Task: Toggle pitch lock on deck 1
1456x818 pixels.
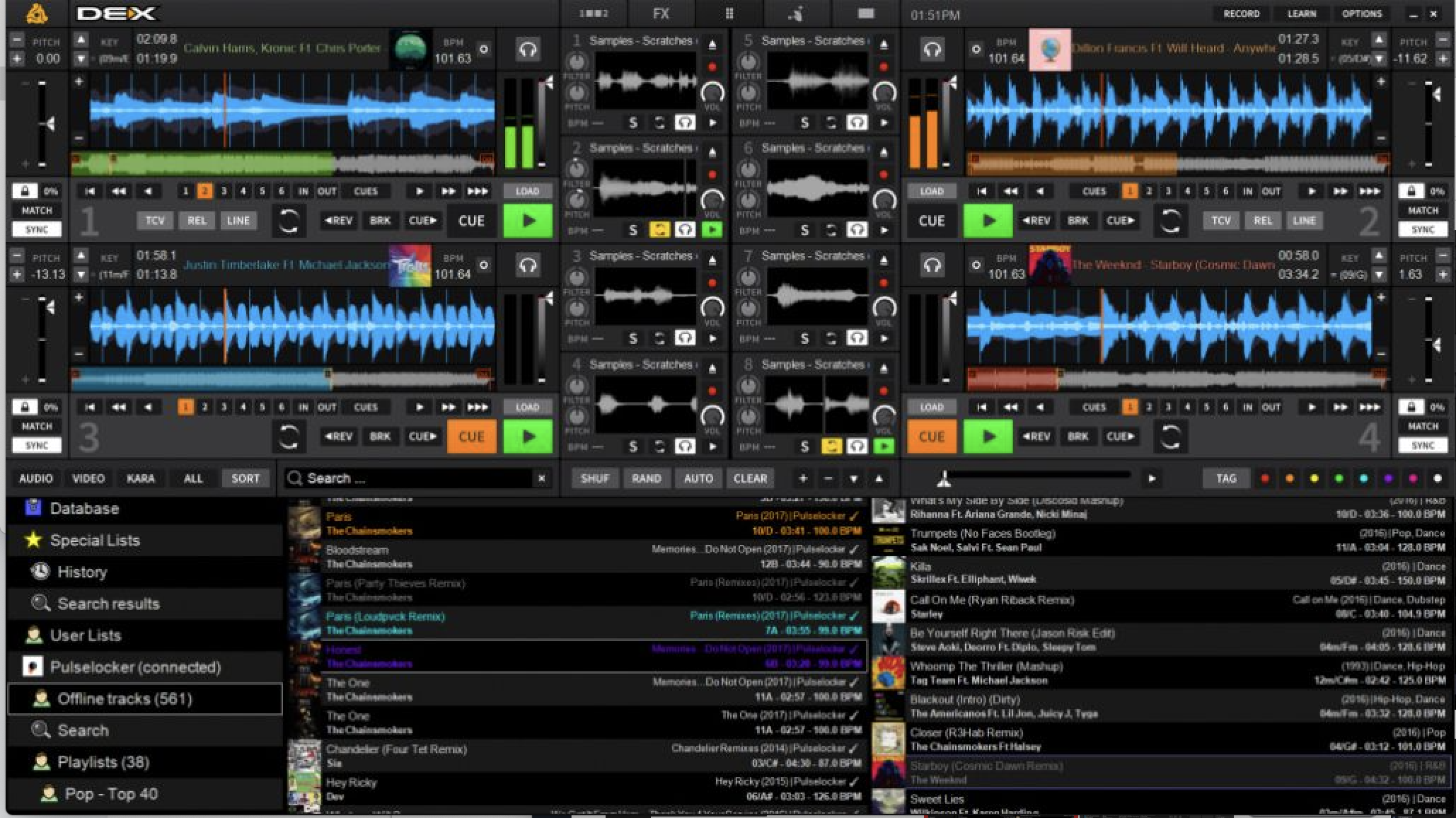Action: 25,191
